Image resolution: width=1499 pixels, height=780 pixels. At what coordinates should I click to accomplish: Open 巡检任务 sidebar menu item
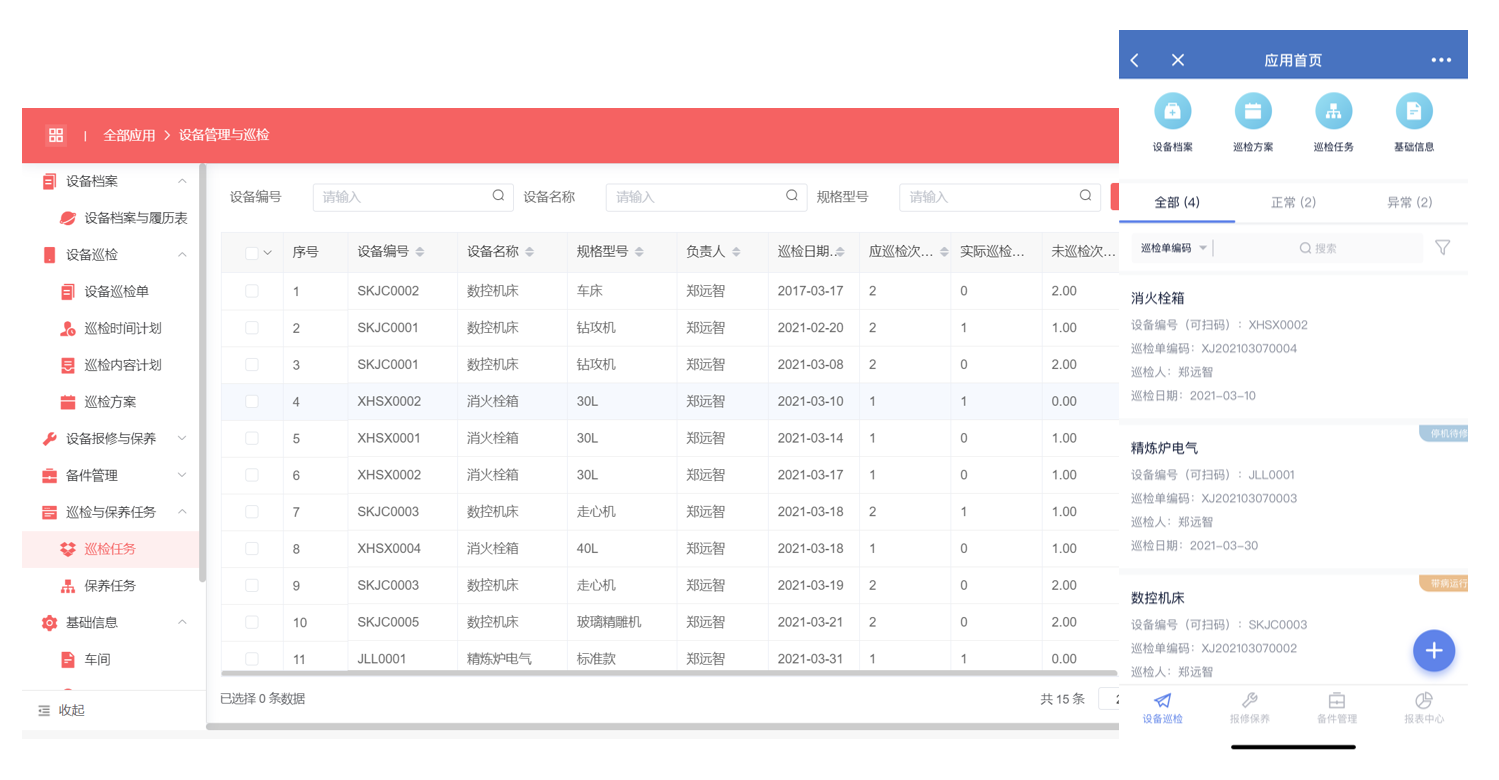pyautogui.click(x=110, y=549)
